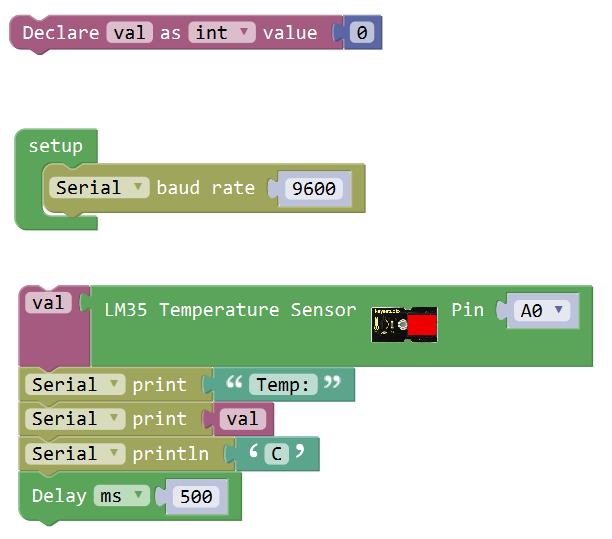Edit the 0 value in Declare block

pos(362,32)
